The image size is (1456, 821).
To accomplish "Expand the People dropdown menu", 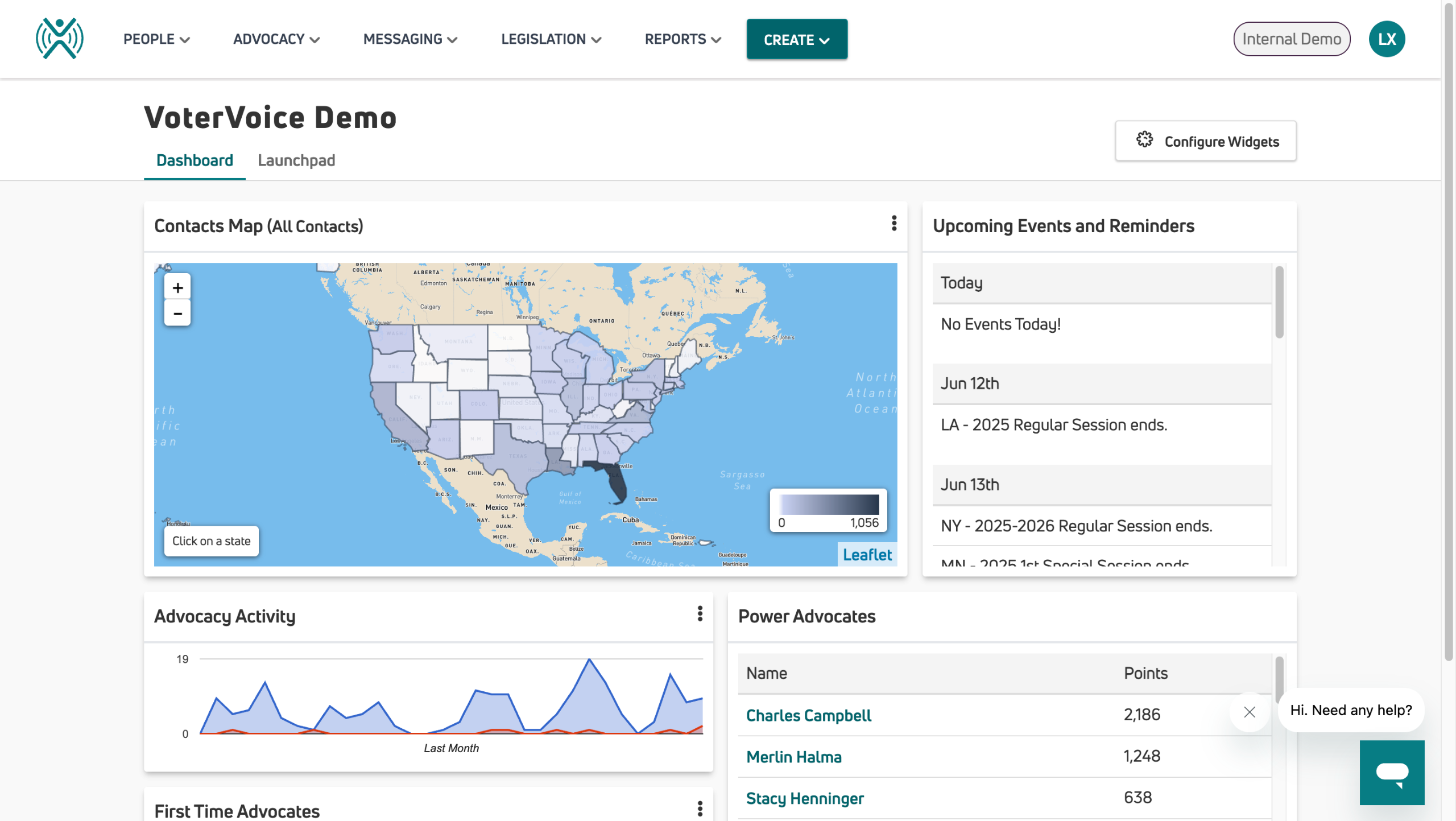I will tap(156, 39).
